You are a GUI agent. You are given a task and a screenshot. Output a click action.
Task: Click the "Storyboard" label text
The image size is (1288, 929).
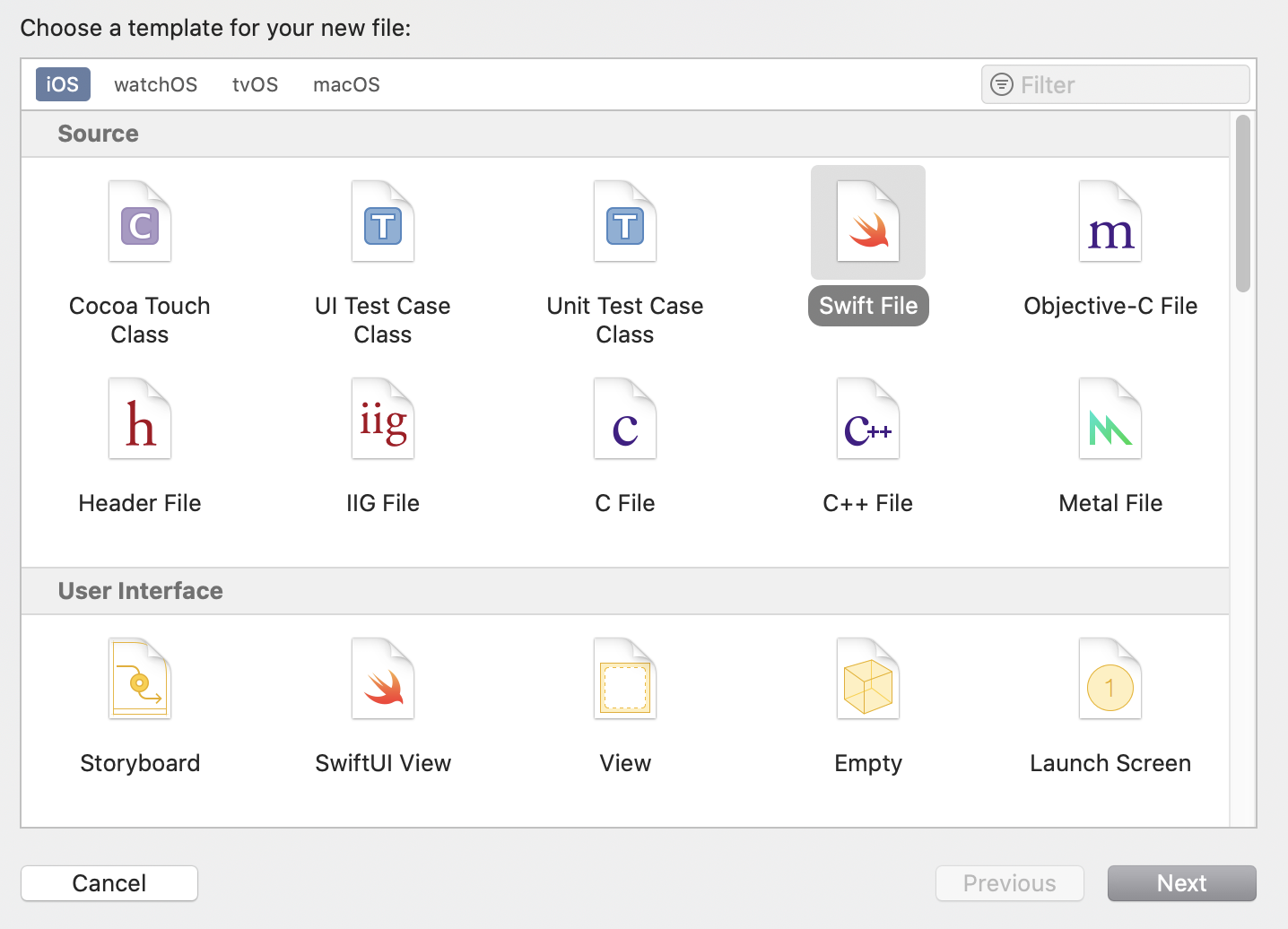(x=140, y=763)
